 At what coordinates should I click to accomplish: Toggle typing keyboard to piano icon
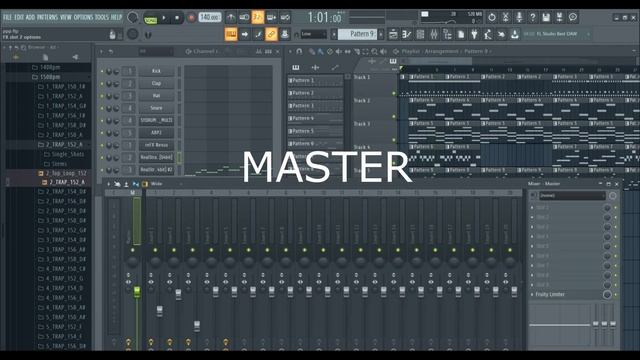(231, 34)
